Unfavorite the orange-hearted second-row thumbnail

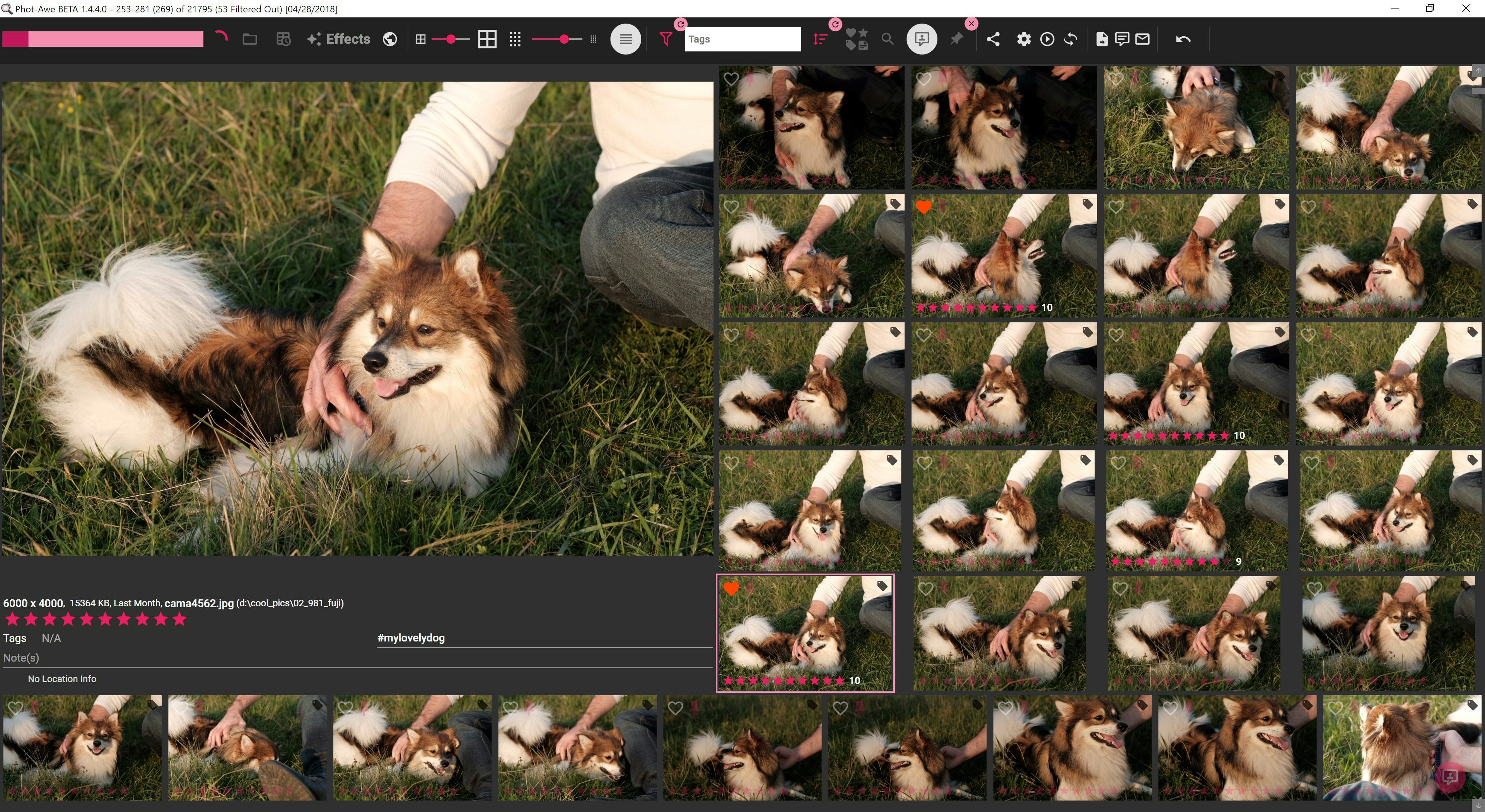click(x=923, y=207)
